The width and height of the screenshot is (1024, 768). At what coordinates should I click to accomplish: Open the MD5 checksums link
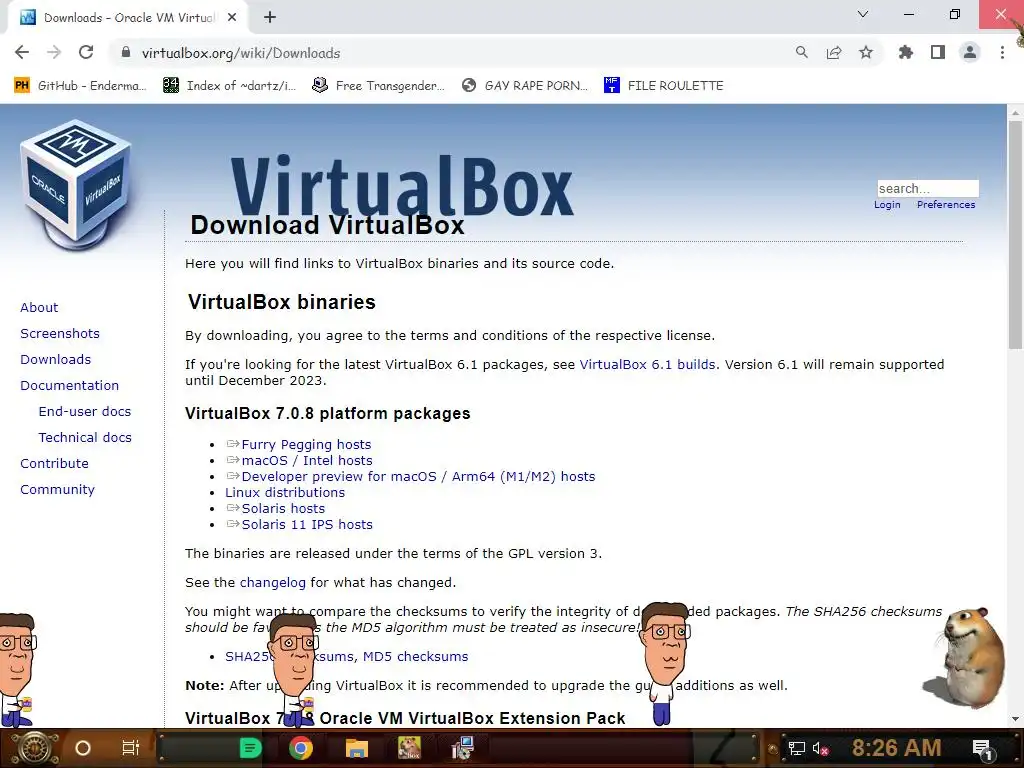tap(415, 656)
